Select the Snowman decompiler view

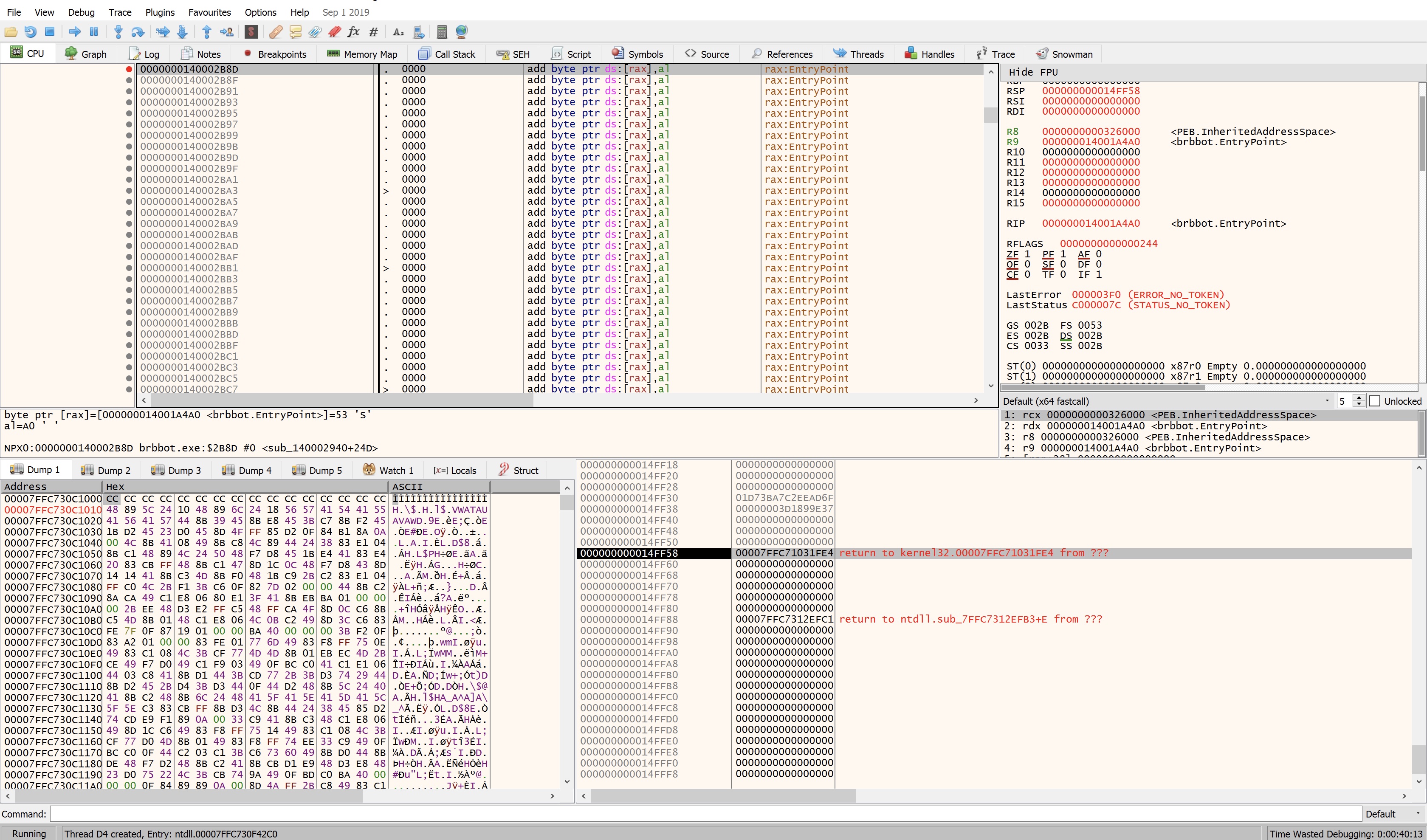[x=1065, y=54]
